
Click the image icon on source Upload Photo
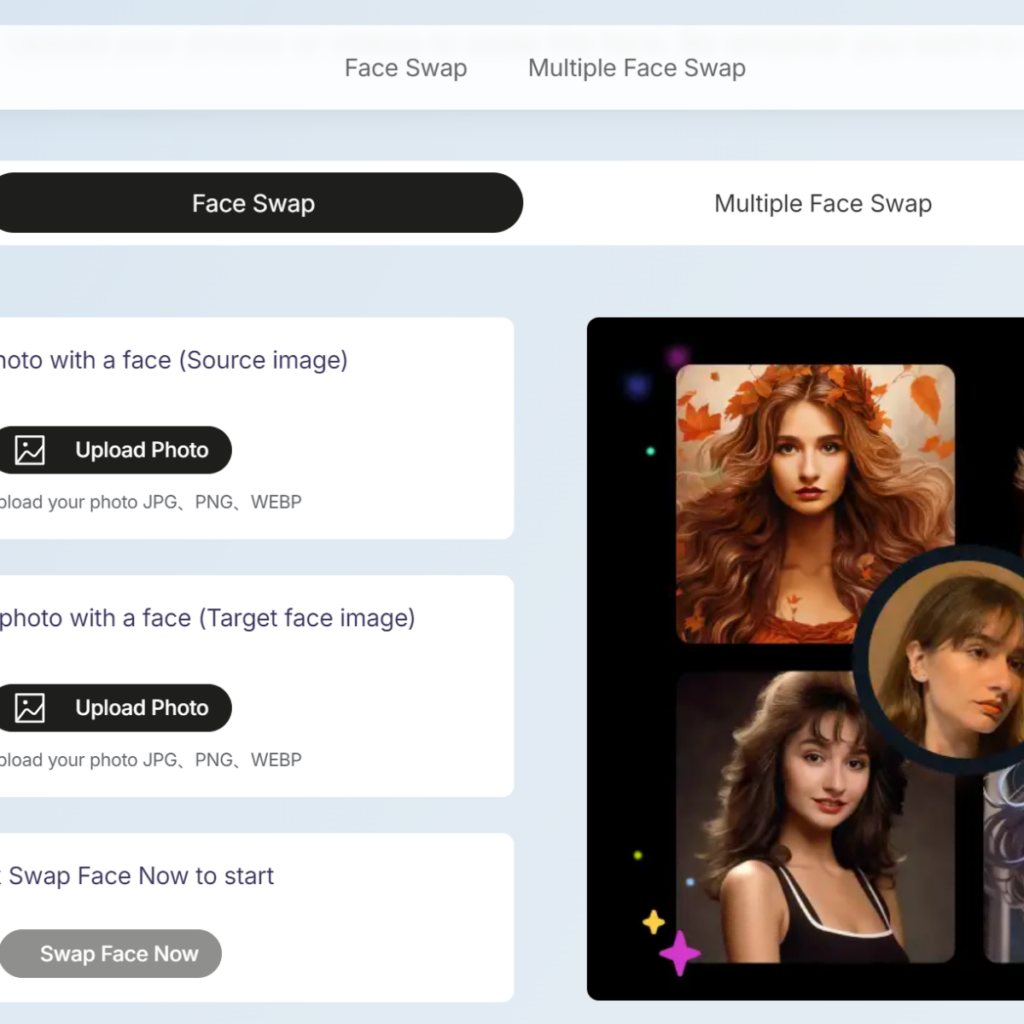coord(30,450)
